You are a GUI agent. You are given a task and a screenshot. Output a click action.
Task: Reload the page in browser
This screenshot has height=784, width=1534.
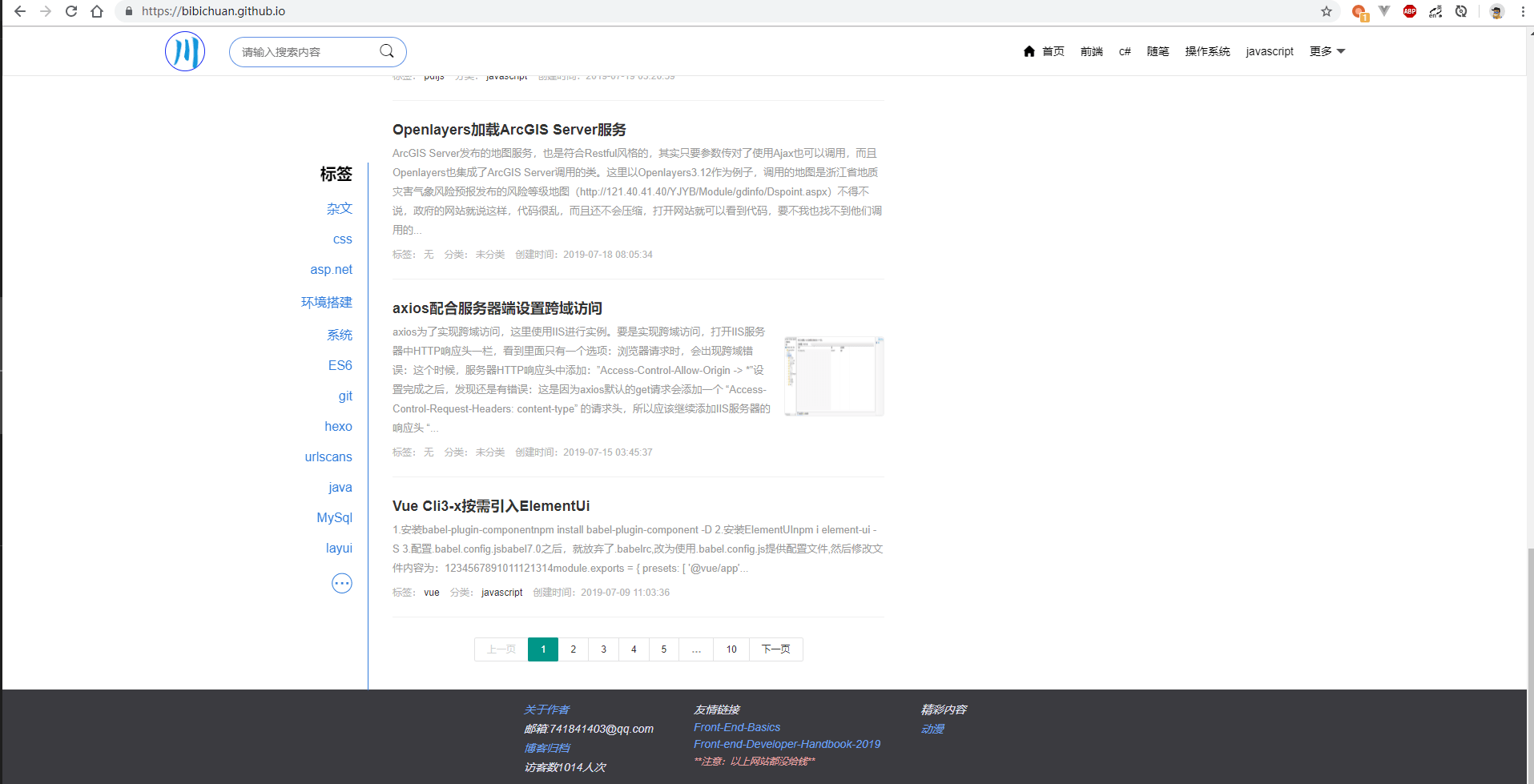(71, 11)
